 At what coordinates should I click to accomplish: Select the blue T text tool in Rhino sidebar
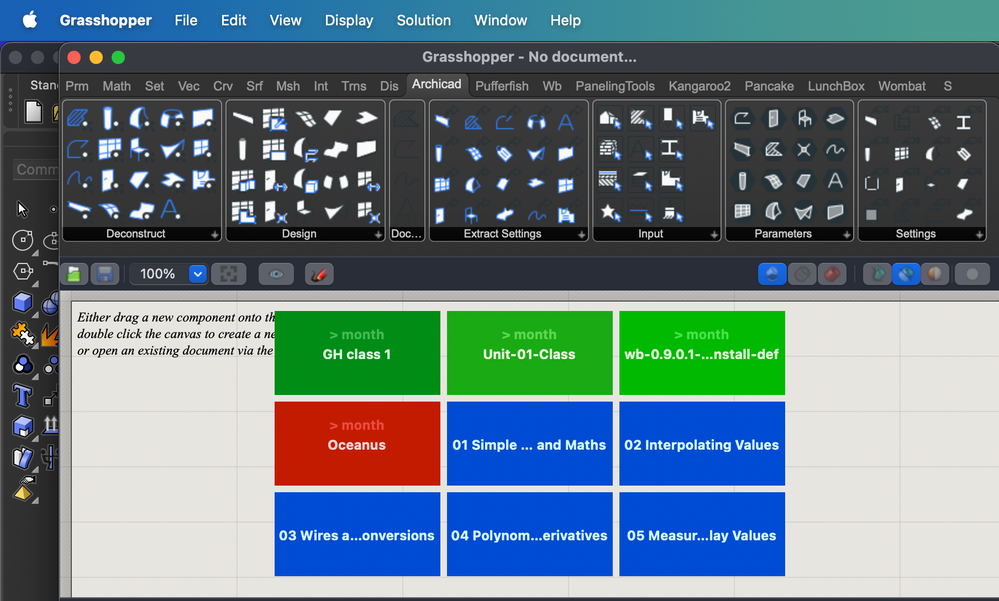[x=22, y=396]
